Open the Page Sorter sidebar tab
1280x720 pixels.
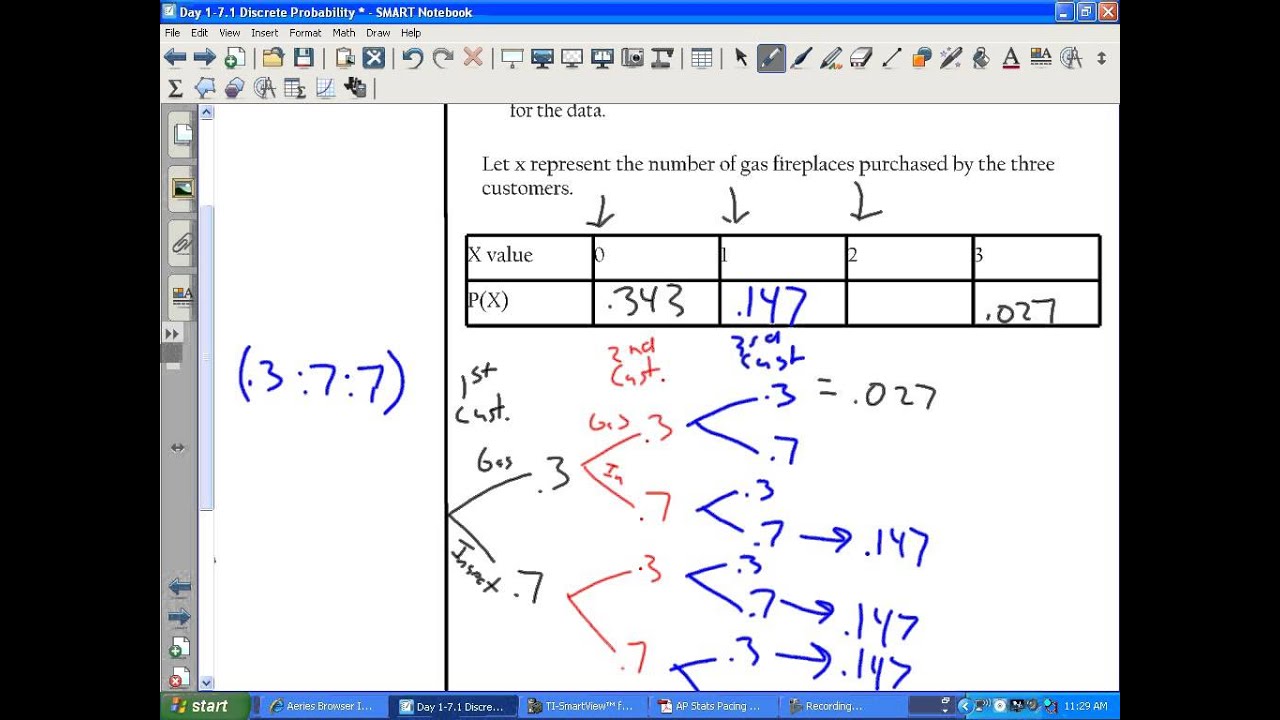182,134
